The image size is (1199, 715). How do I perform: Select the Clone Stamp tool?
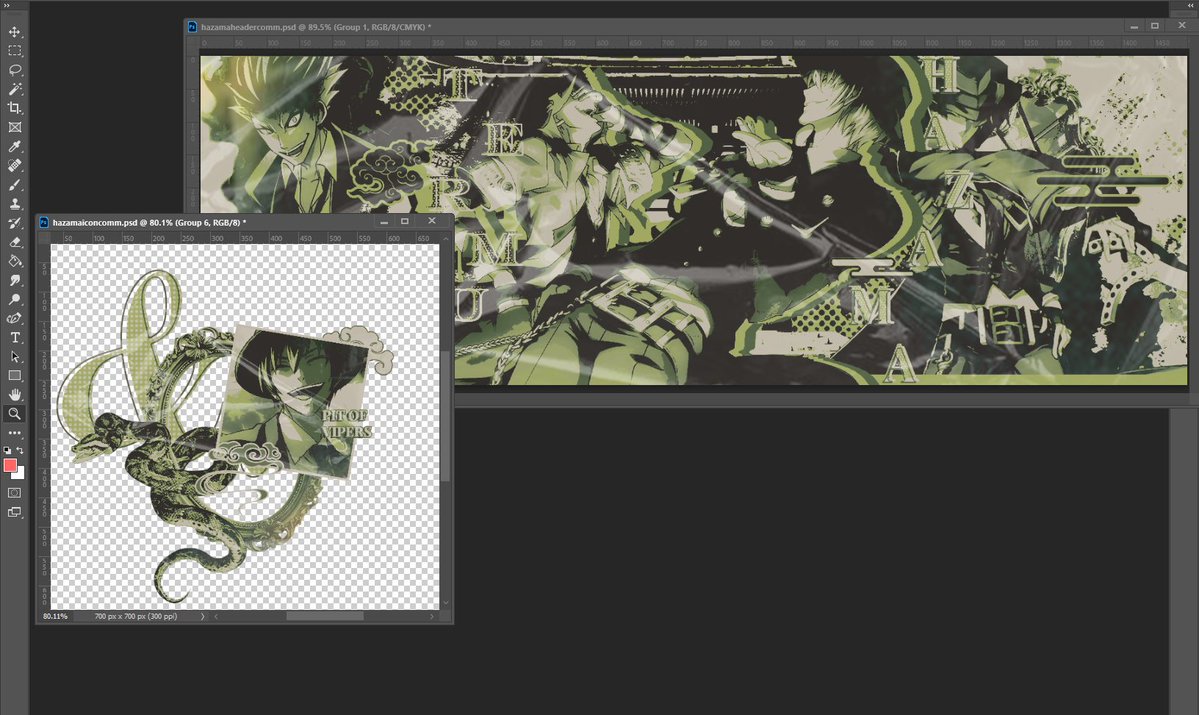(15, 204)
